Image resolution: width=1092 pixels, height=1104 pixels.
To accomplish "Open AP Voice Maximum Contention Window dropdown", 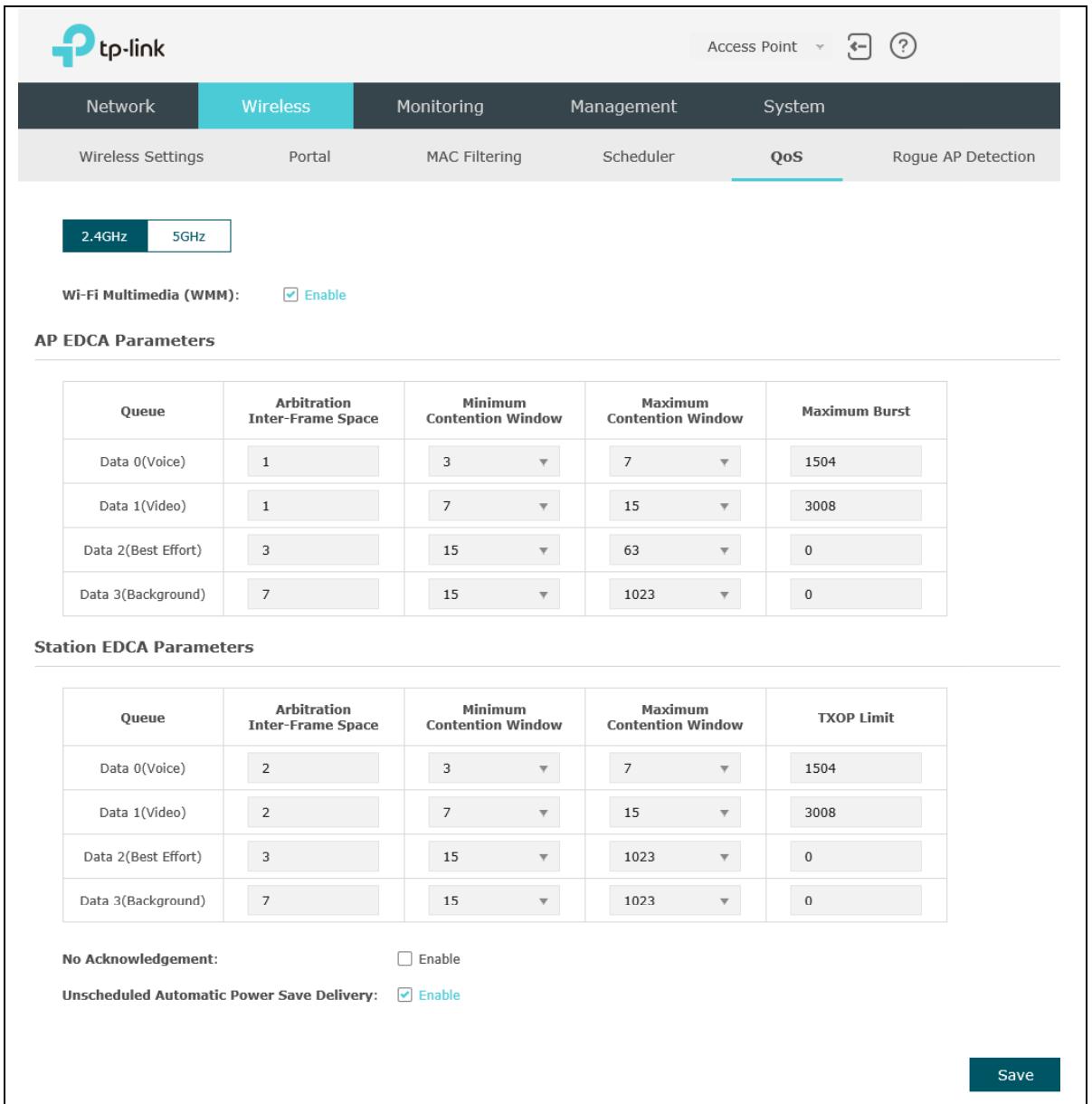I will (675, 462).
